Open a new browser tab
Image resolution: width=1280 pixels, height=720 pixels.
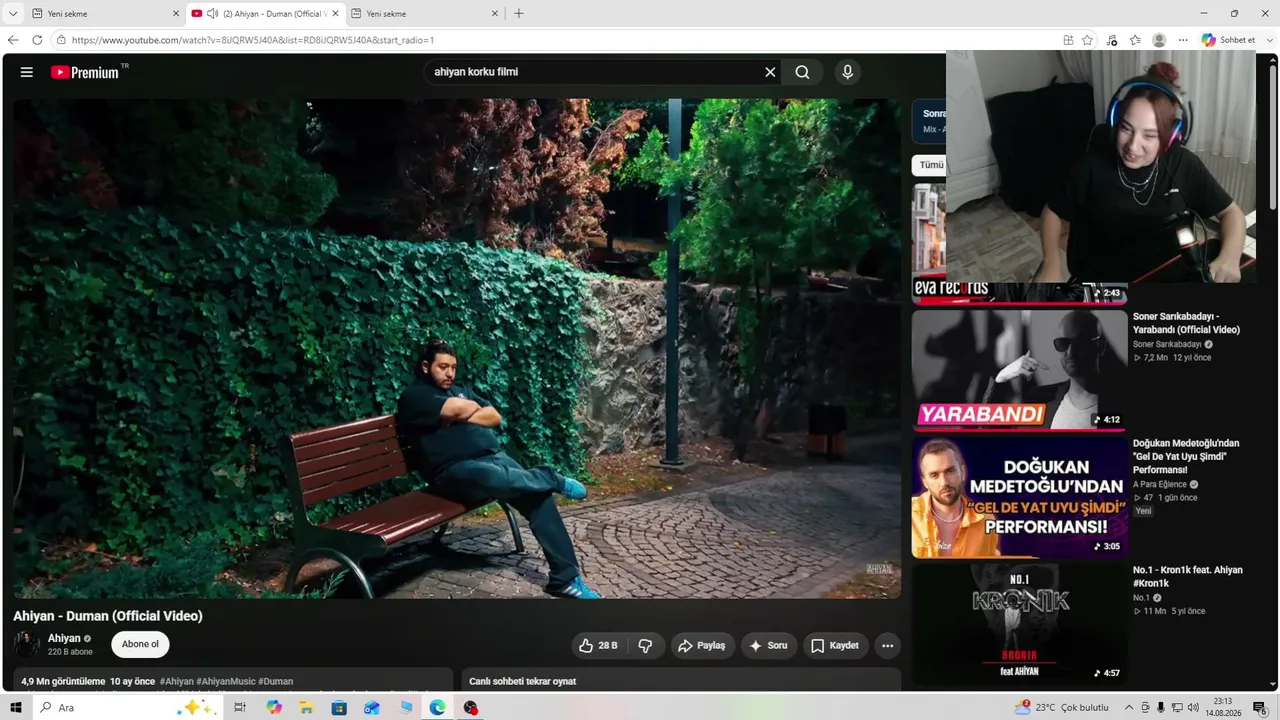point(518,14)
